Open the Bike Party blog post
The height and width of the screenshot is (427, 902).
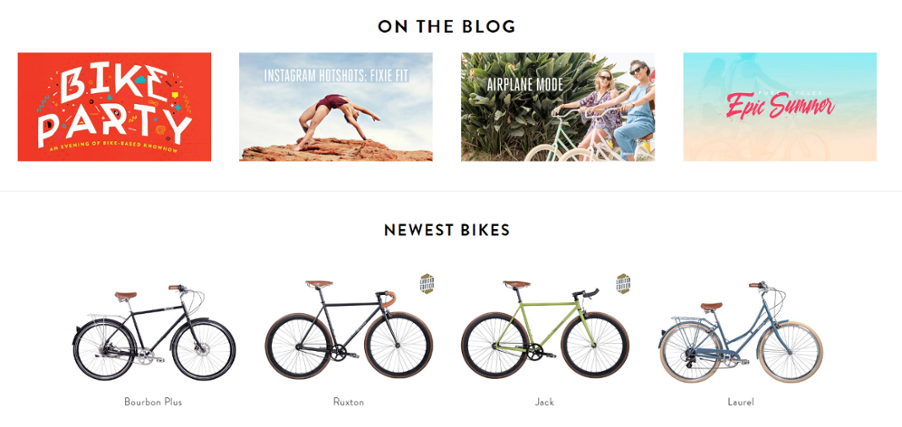coord(114,107)
